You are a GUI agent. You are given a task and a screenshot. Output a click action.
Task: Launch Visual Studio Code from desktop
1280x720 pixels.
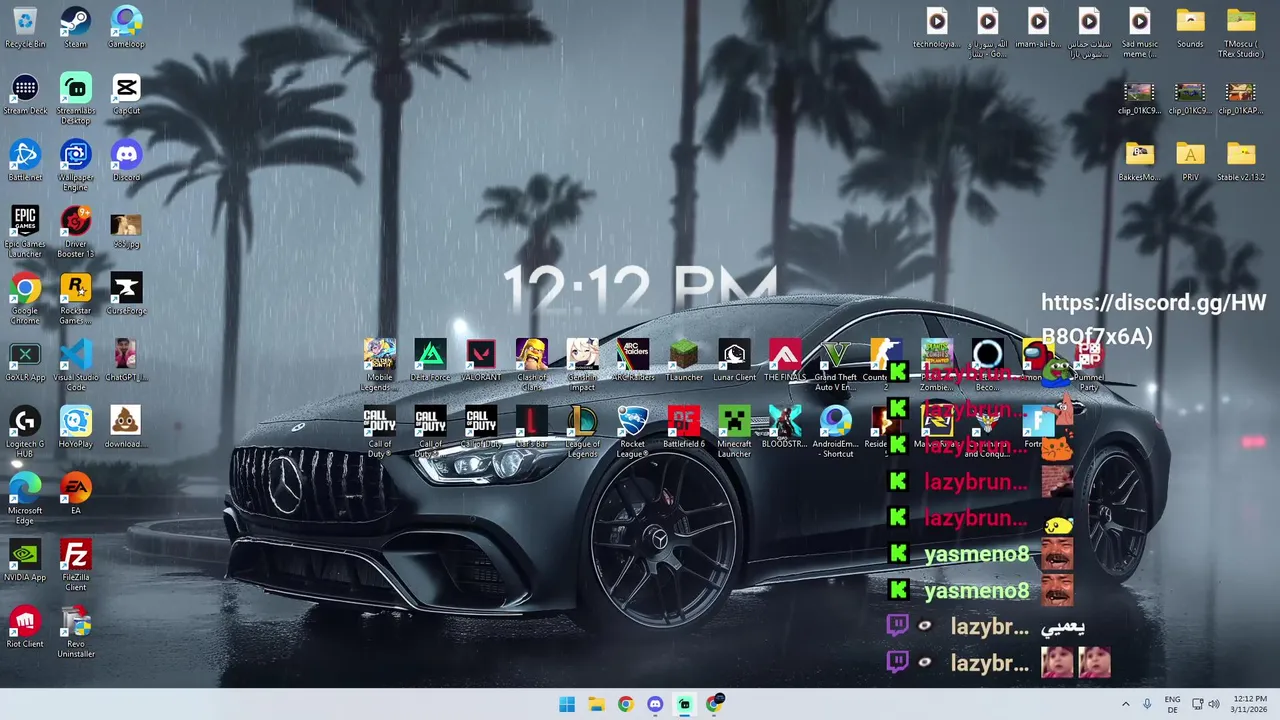point(75,366)
